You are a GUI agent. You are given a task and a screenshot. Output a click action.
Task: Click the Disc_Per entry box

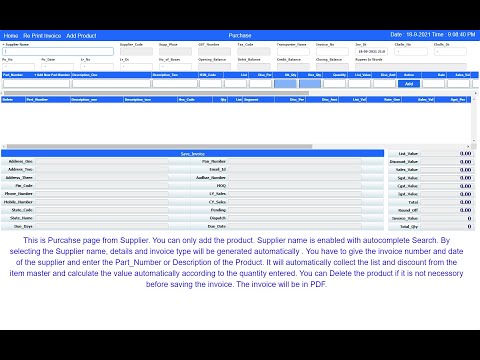click(x=260, y=83)
